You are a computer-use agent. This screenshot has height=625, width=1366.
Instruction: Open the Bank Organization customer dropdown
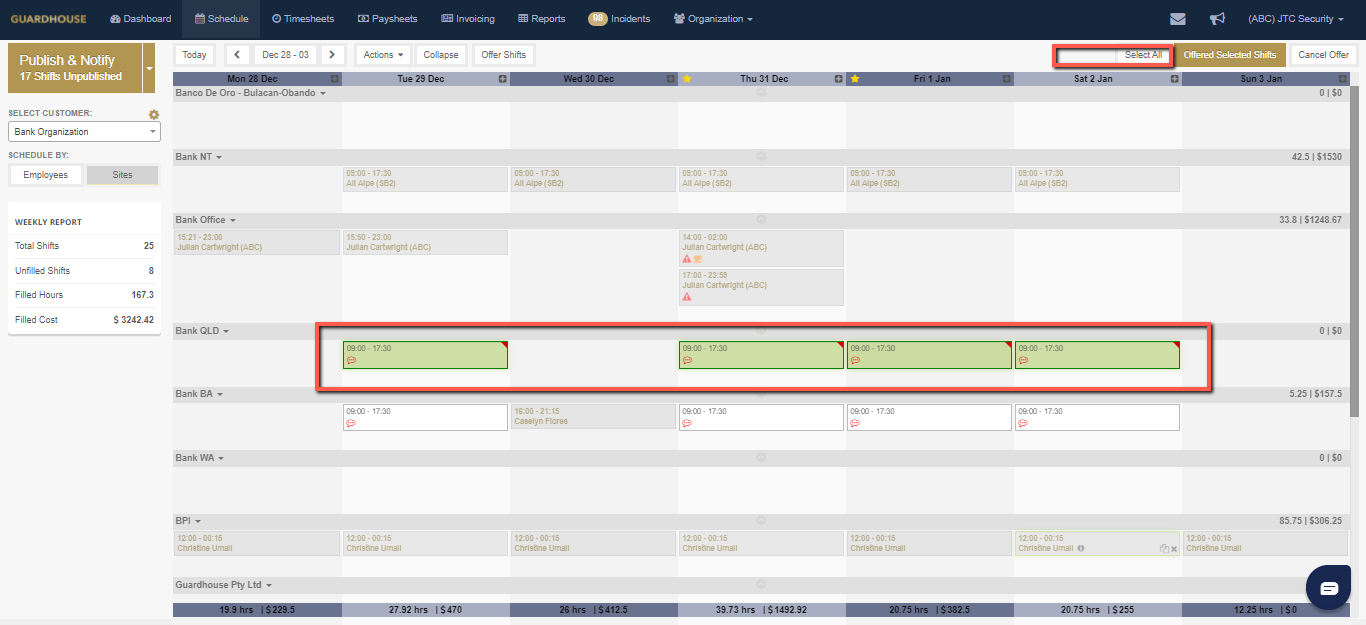[84, 132]
